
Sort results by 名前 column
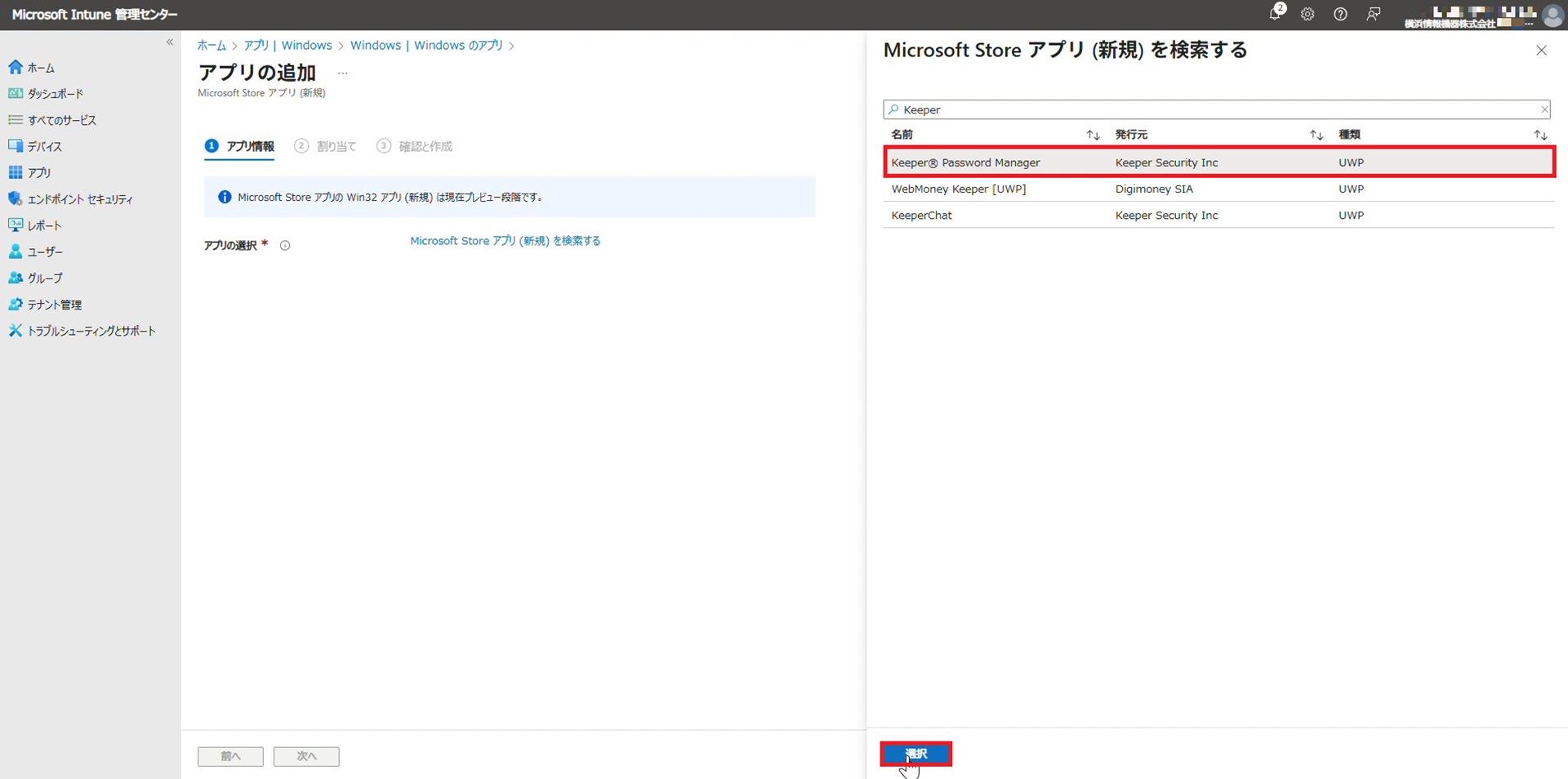pyautogui.click(x=1093, y=135)
